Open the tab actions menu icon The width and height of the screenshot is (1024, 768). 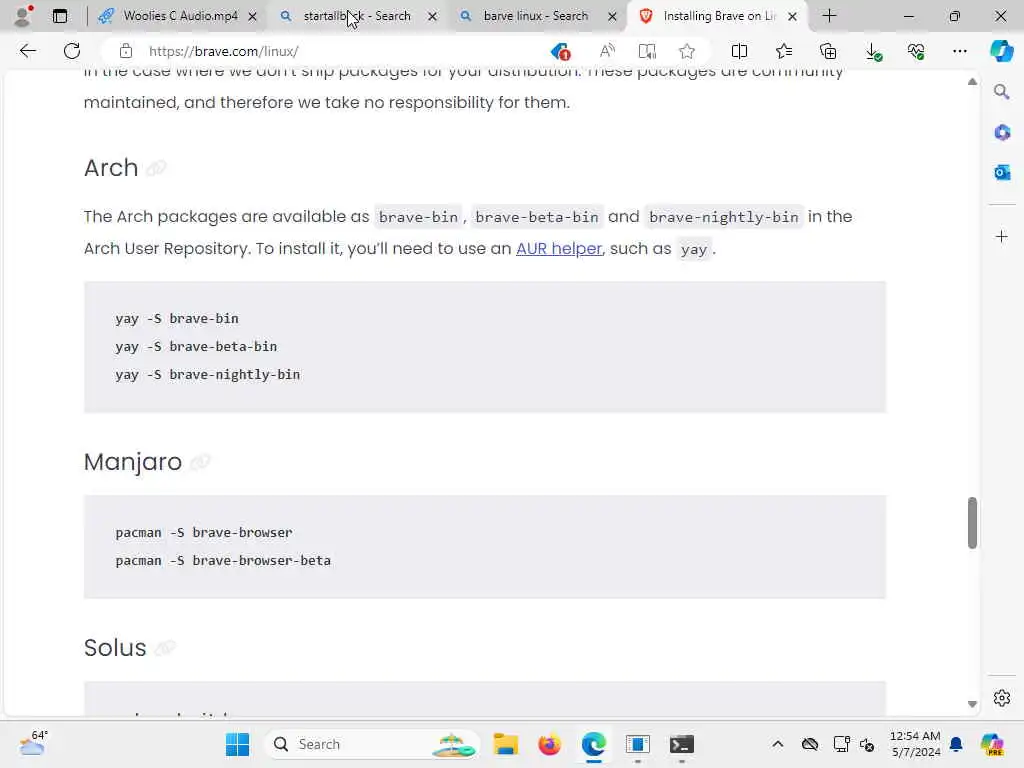pyautogui.click(x=59, y=16)
